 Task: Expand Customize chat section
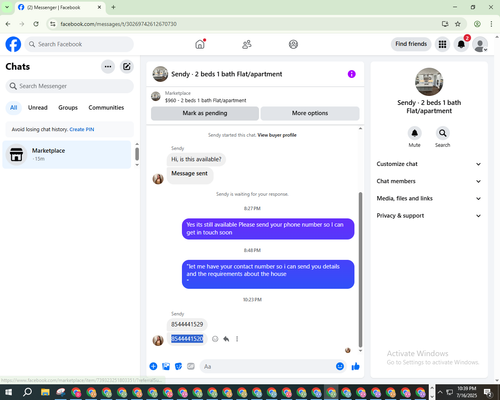coord(429,164)
